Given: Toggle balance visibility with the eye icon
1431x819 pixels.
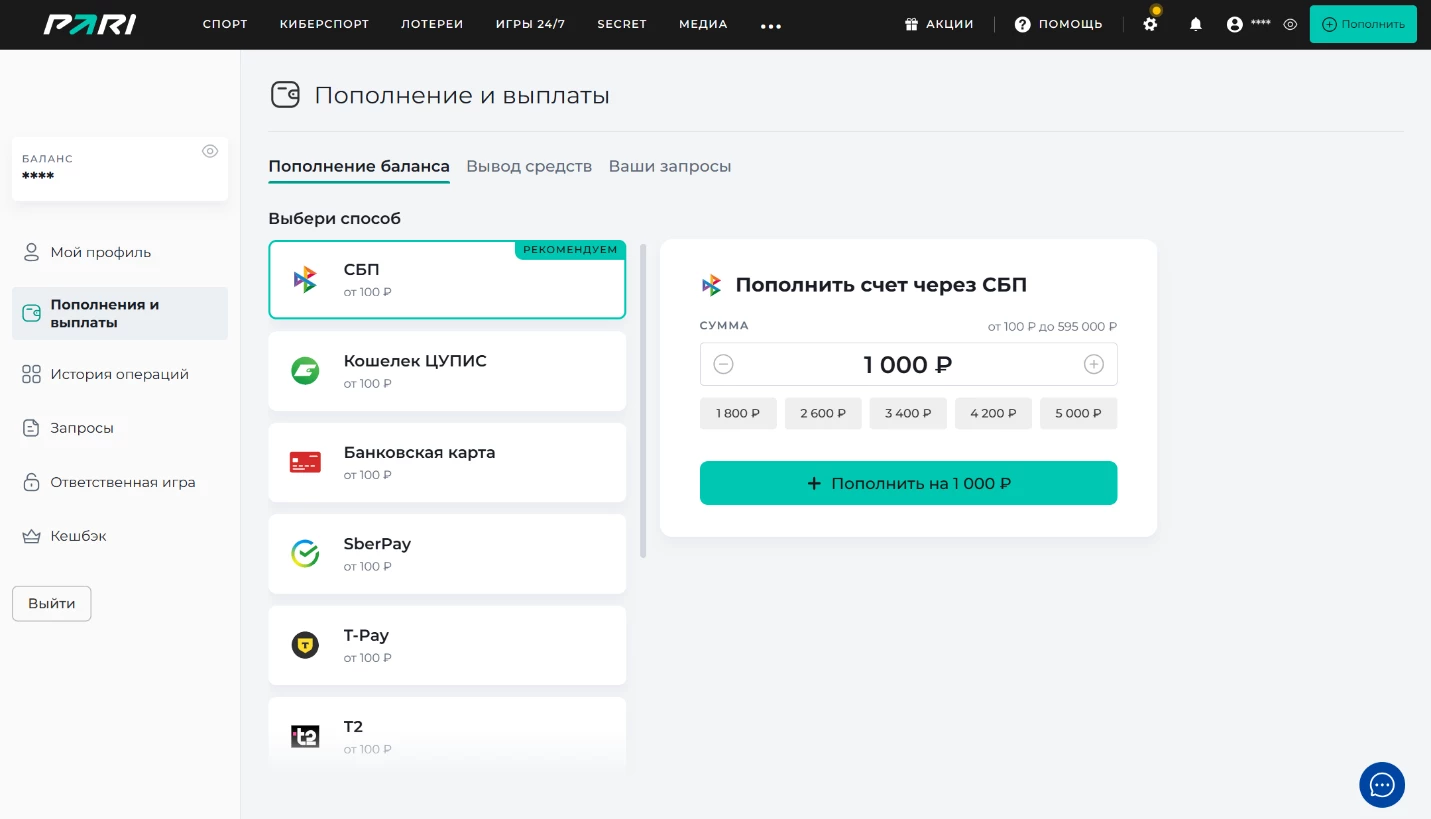Looking at the screenshot, I should pyautogui.click(x=210, y=151).
